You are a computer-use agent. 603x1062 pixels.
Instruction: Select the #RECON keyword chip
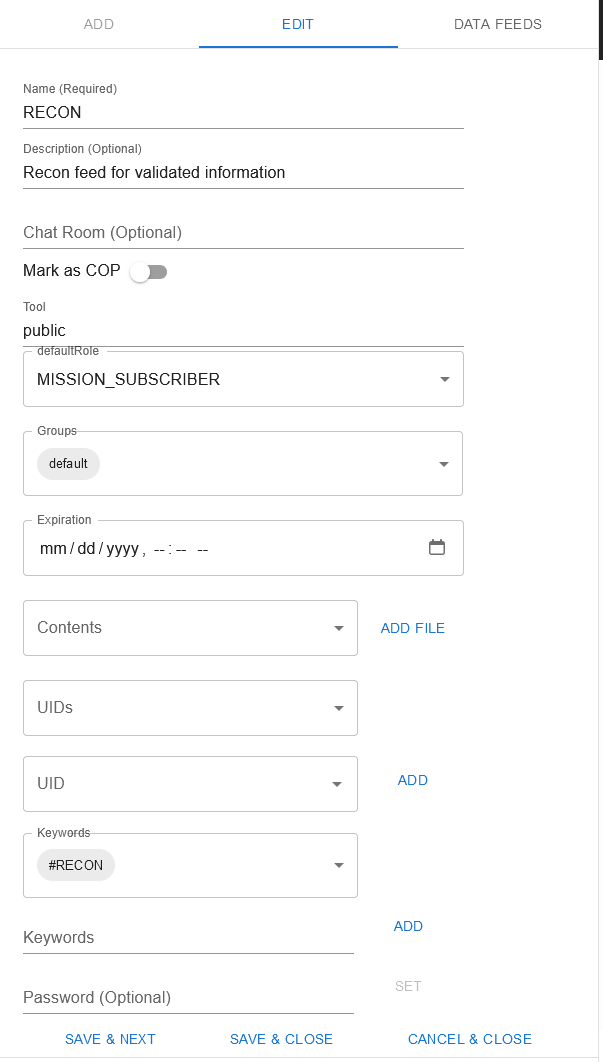[x=76, y=865]
